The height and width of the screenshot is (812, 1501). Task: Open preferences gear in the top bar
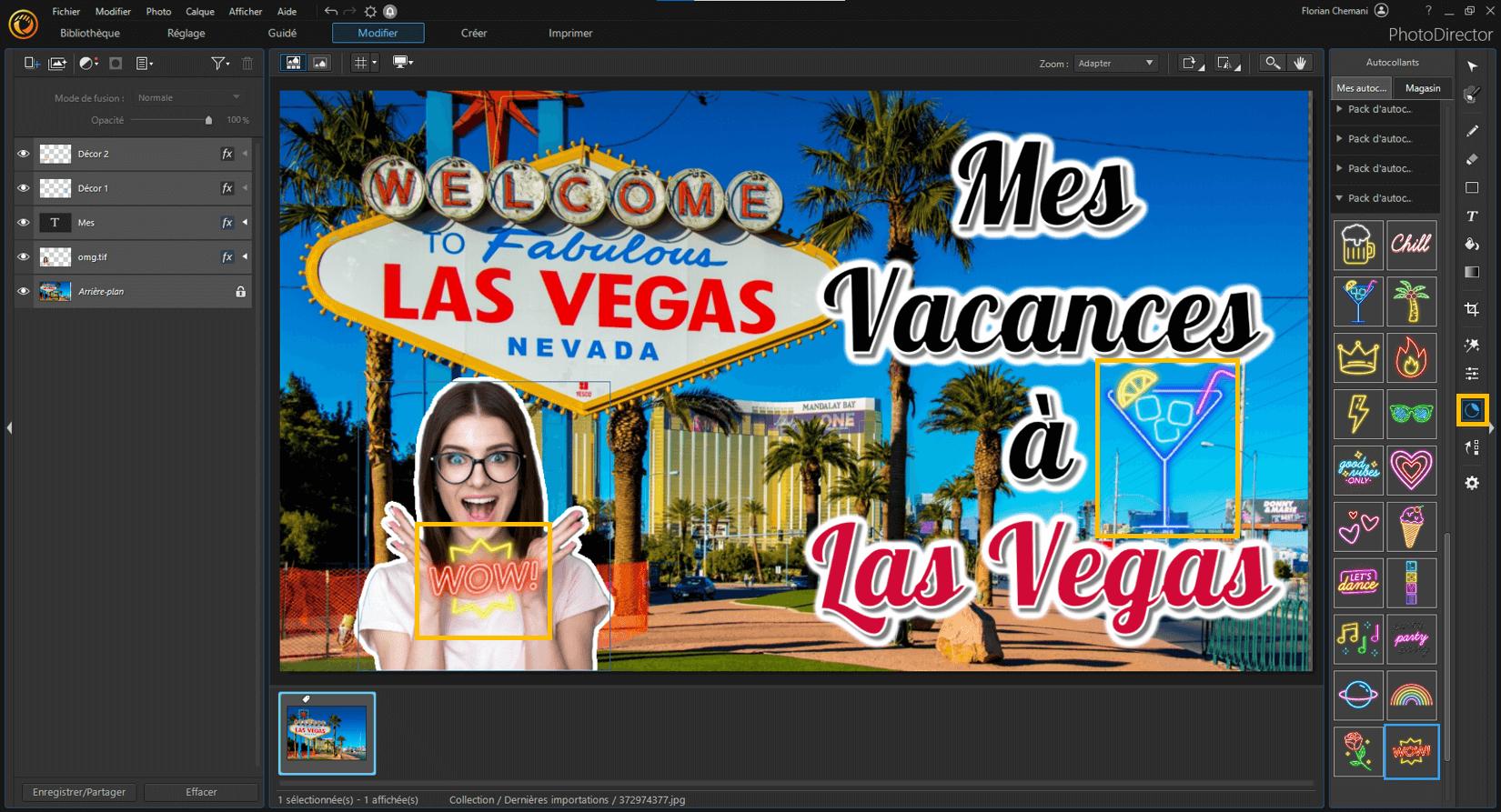pyautogui.click(x=370, y=11)
